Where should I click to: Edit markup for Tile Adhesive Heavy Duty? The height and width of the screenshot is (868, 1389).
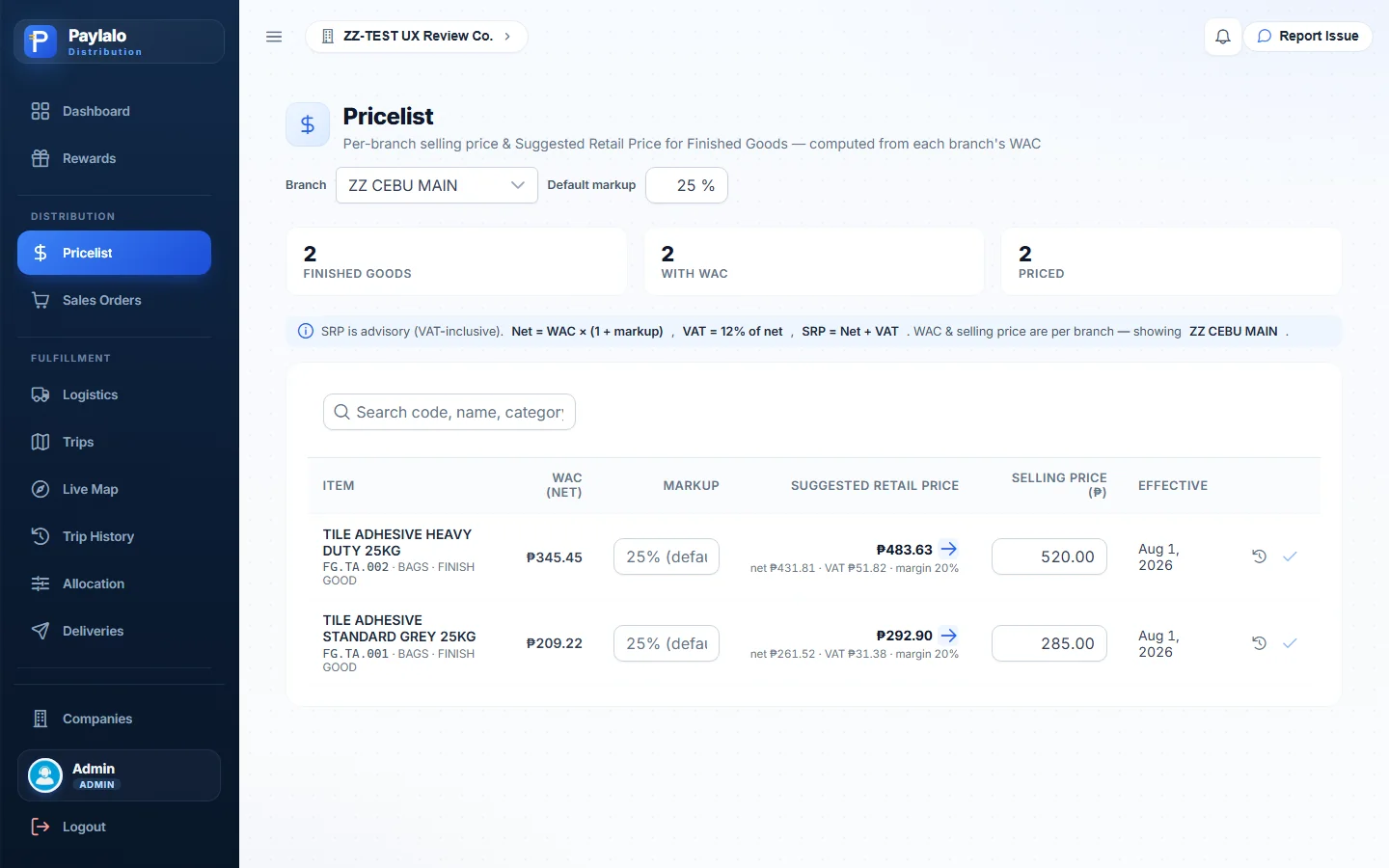click(x=667, y=556)
